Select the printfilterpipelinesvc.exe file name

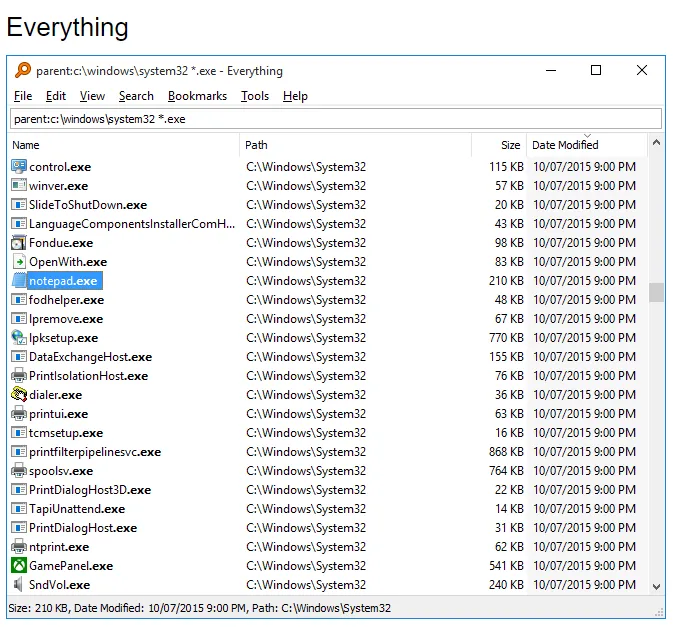95,452
